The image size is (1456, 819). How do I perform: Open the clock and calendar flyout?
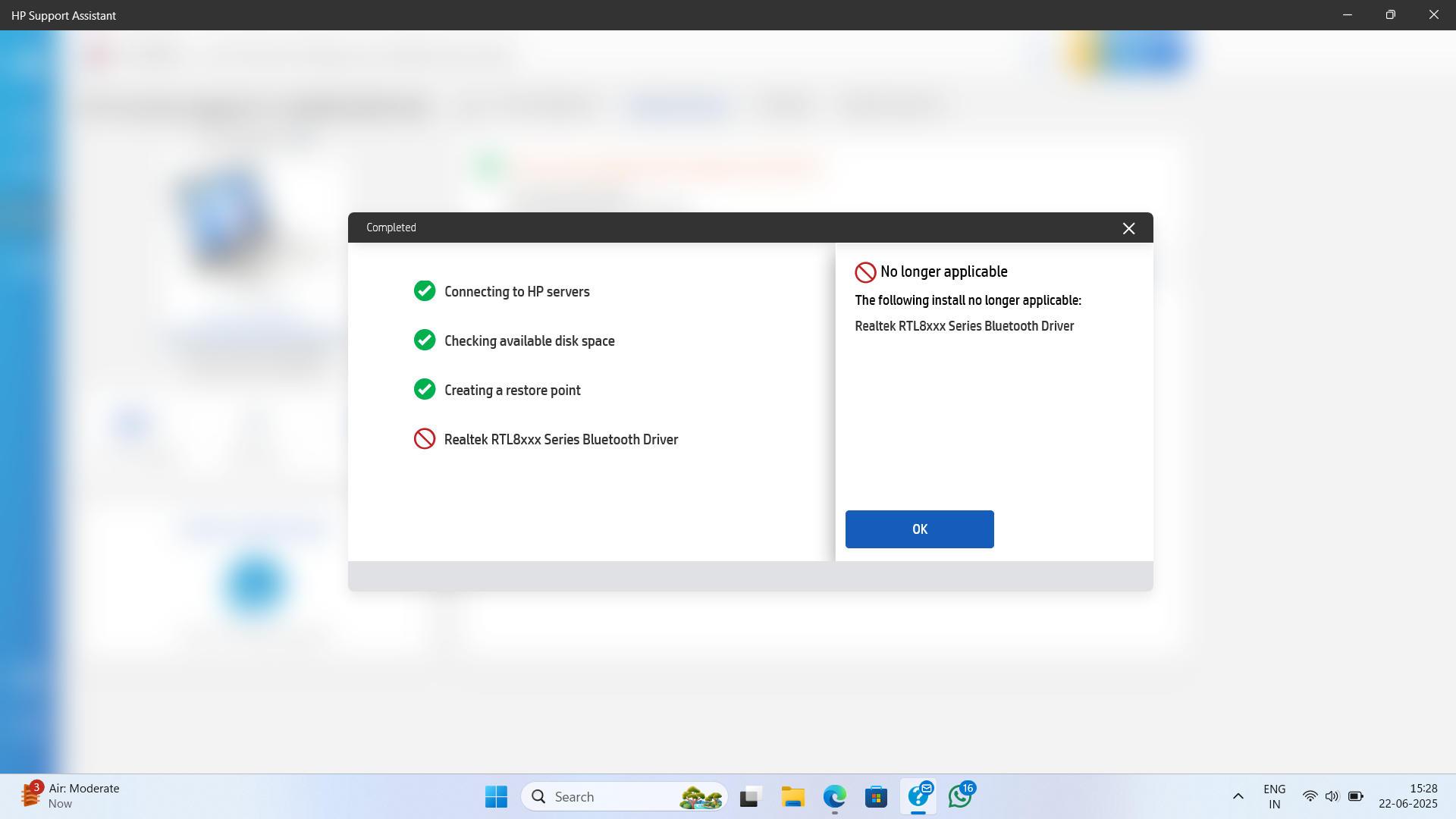point(1407,797)
